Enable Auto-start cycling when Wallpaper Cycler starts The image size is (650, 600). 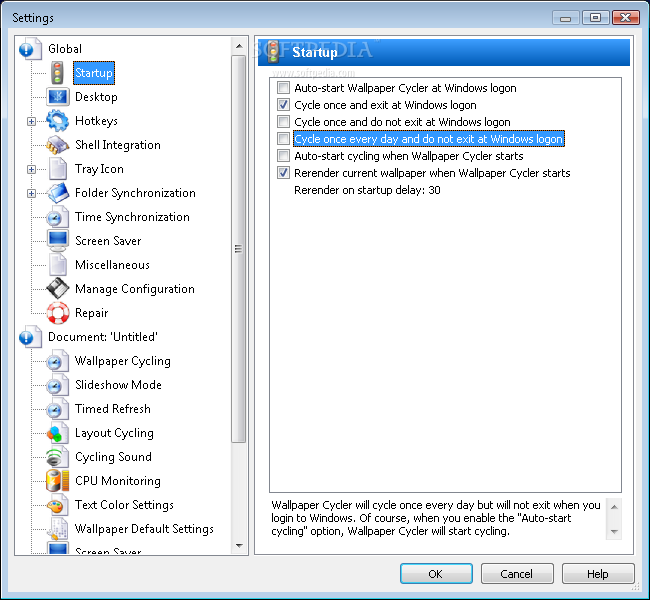coord(284,156)
